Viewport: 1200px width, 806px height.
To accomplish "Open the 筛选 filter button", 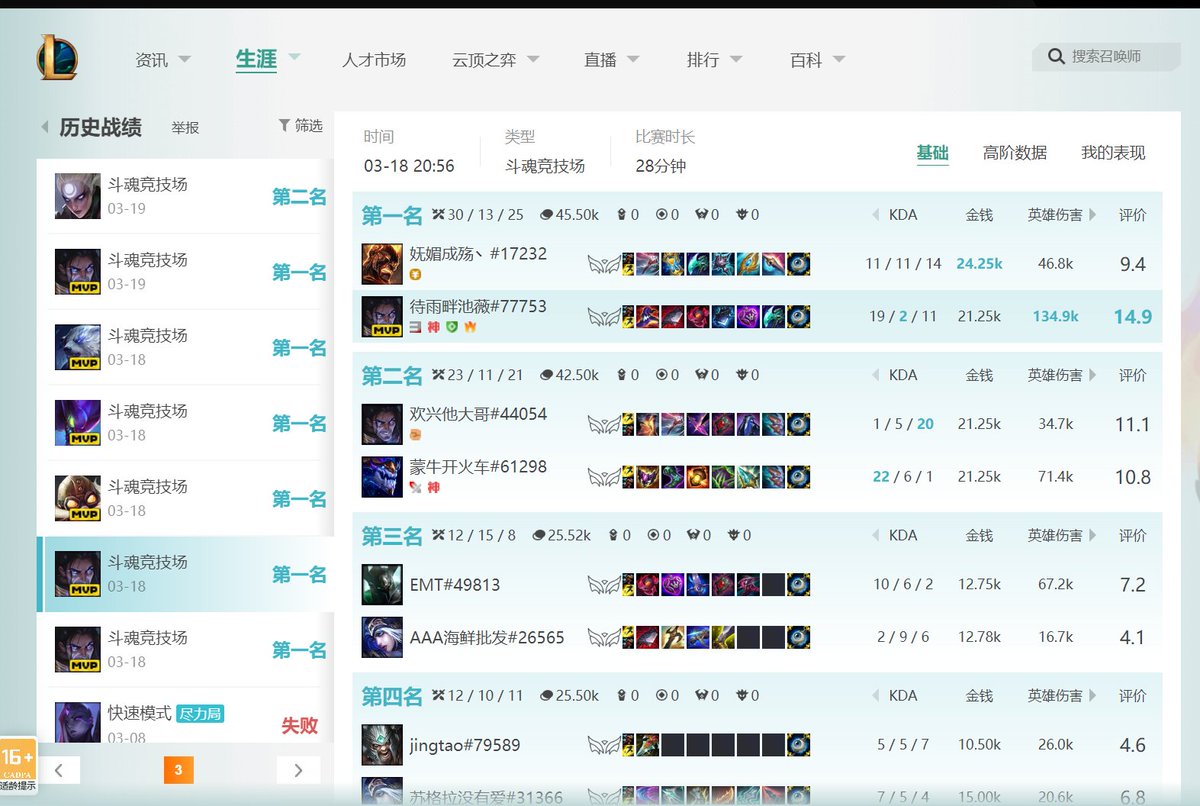I will [x=301, y=126].
